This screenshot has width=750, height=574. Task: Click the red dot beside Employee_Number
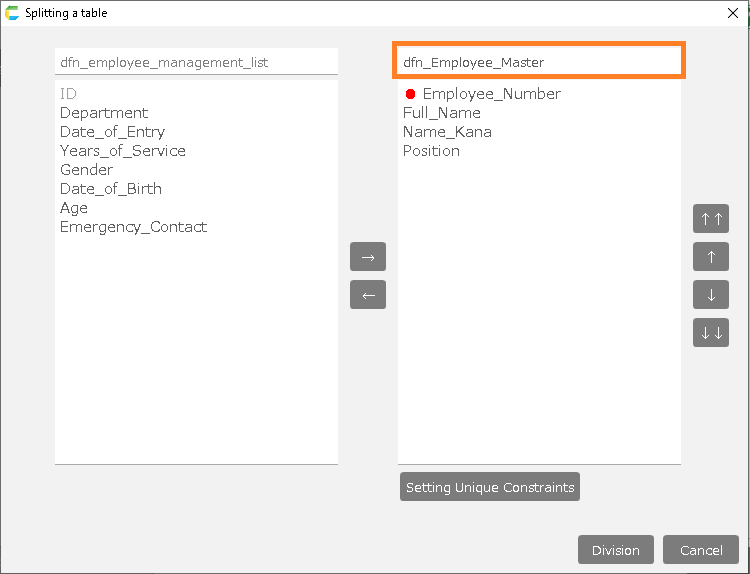pos(410,94)
